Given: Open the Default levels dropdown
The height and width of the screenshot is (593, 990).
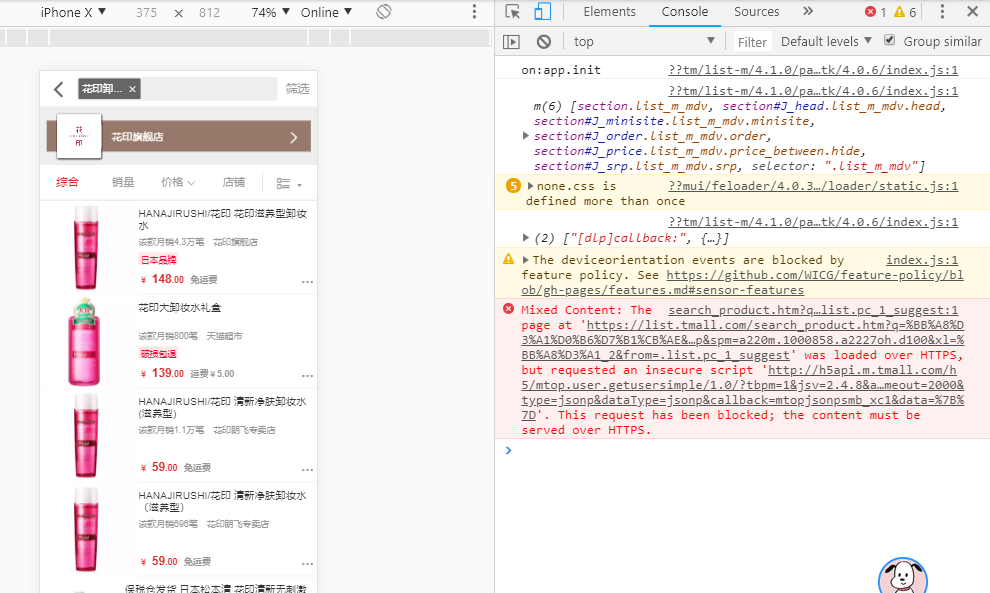Looking at the screenshot, I should tap(826, 42).
